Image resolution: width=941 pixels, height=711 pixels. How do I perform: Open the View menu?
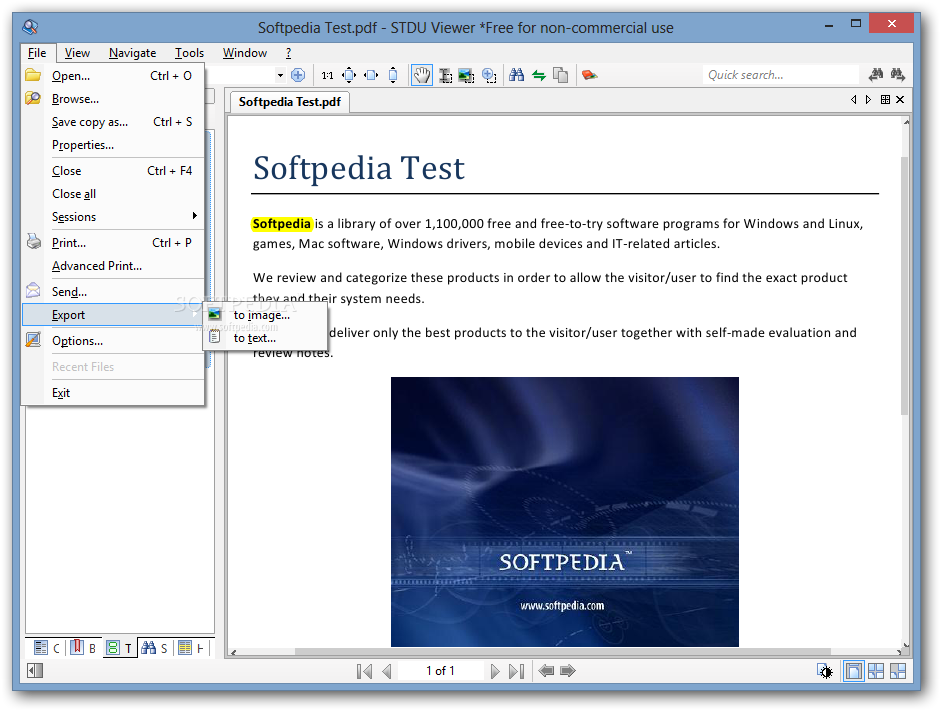click(x=77, y=53)
